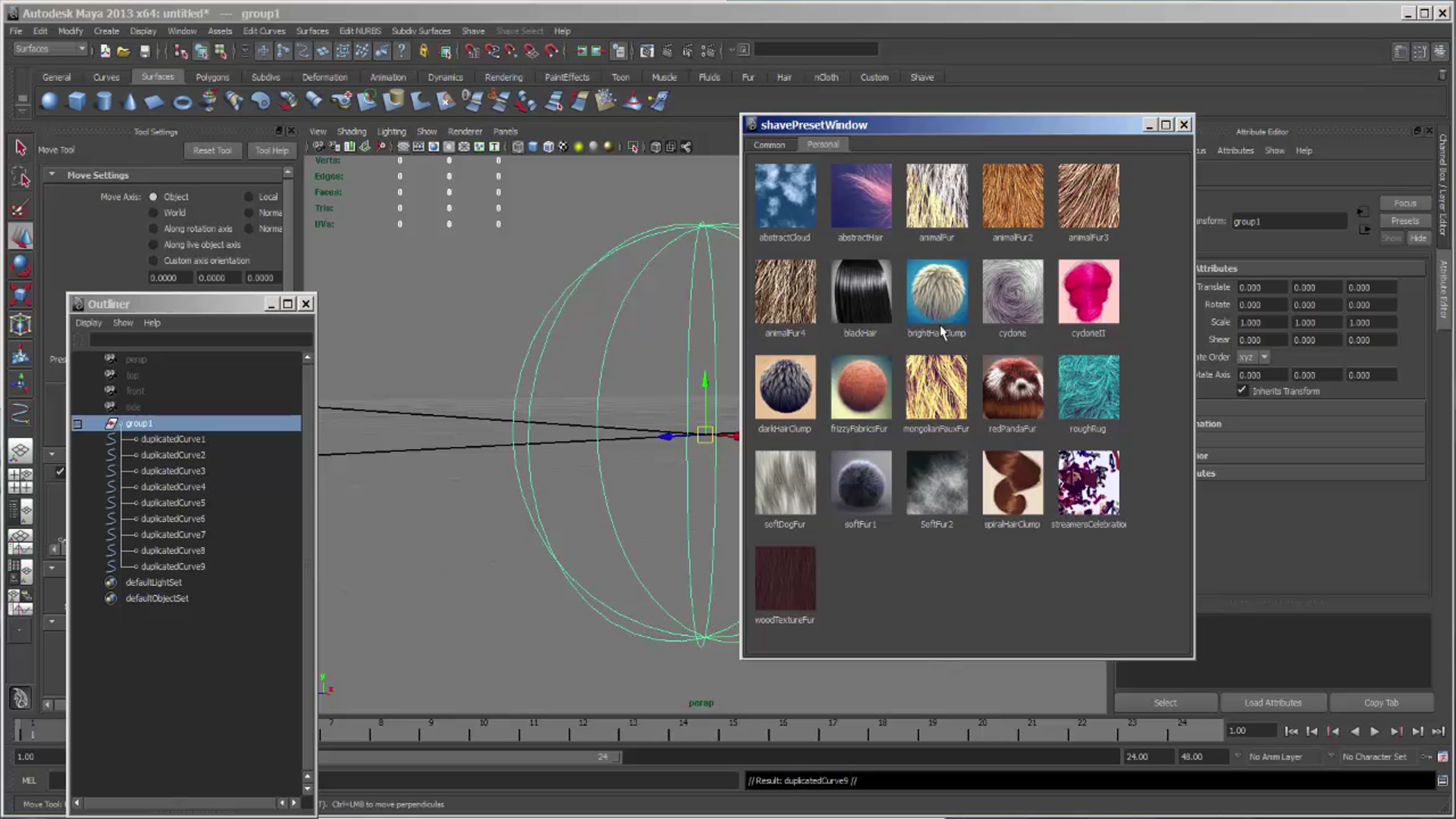Click the NURBS torus shelf icon
The height and width of the screenshot is (819, 1456).
coord(182,102)
